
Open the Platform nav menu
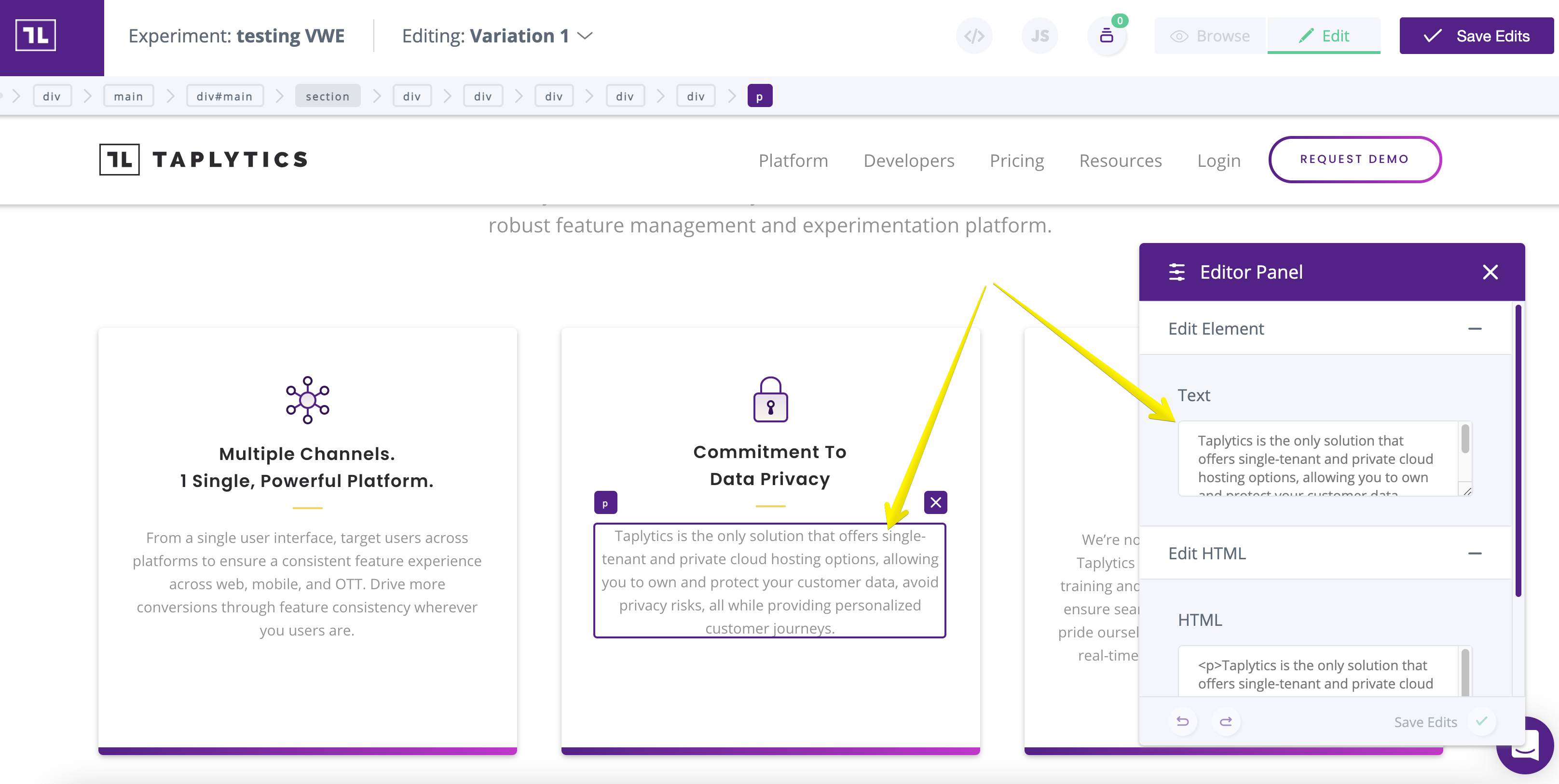[x=793, y=160]
